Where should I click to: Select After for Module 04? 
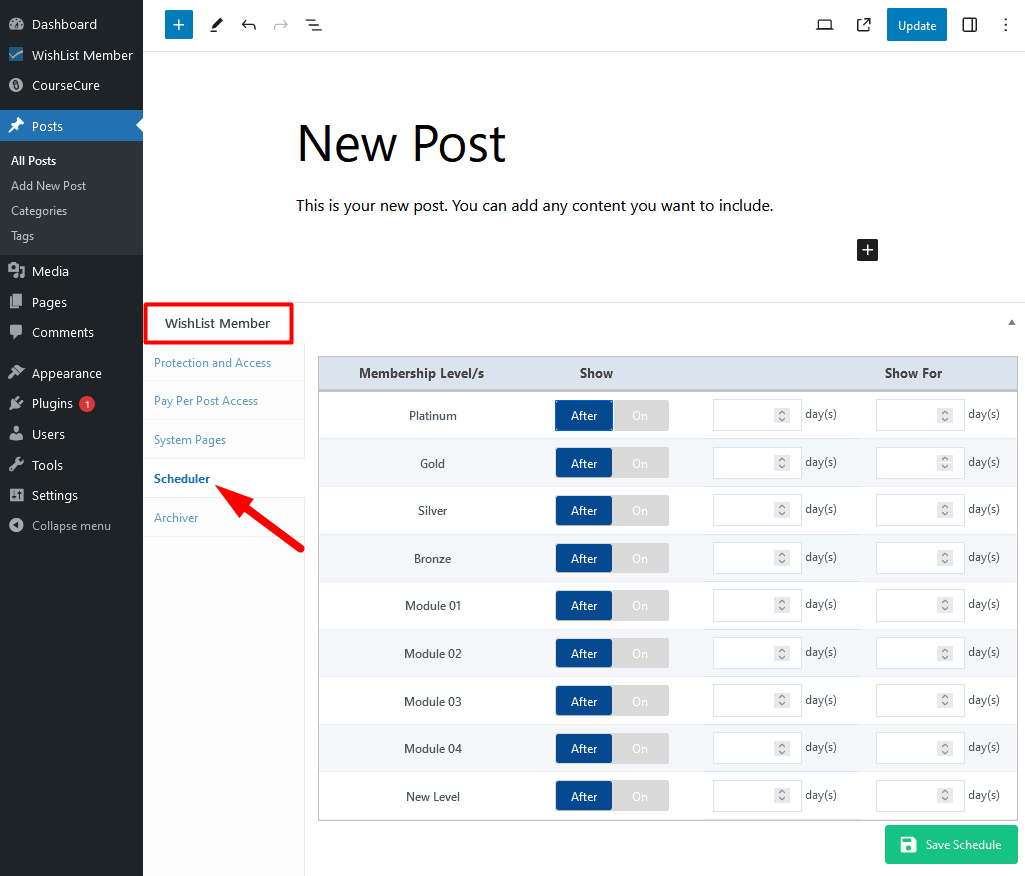(584, 749)
